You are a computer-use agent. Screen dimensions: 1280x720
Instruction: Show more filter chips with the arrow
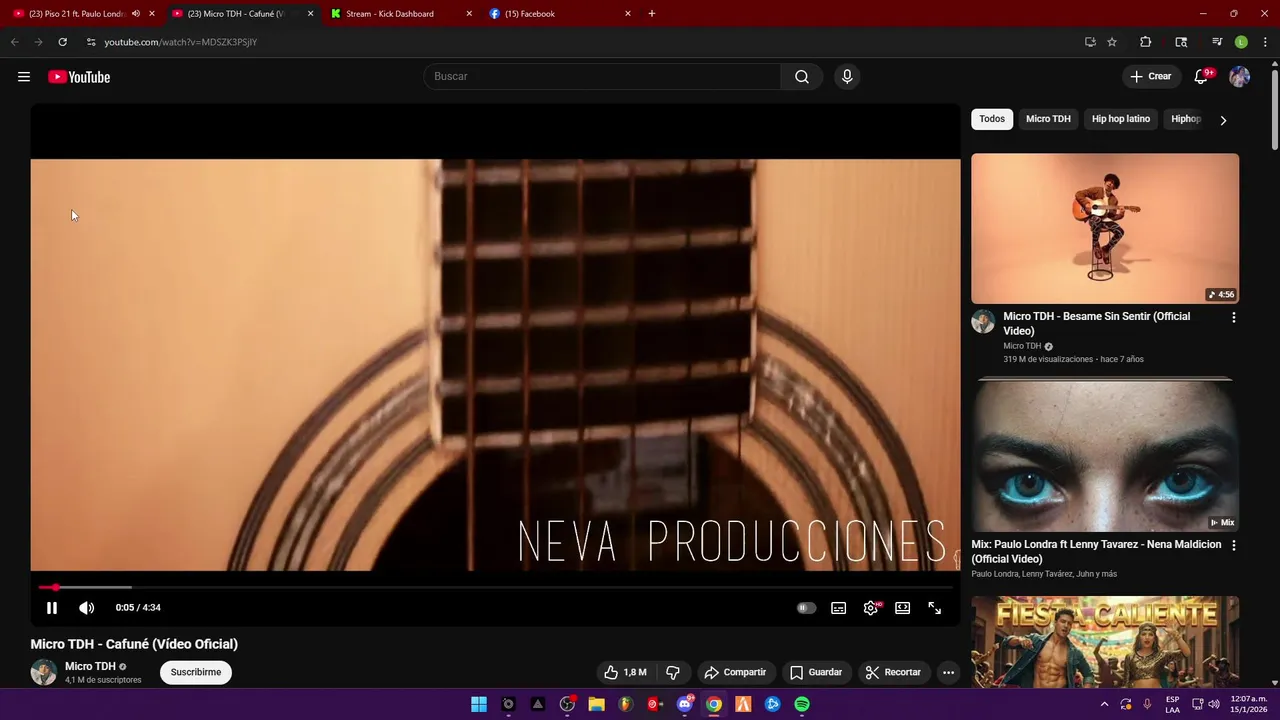1223,120
